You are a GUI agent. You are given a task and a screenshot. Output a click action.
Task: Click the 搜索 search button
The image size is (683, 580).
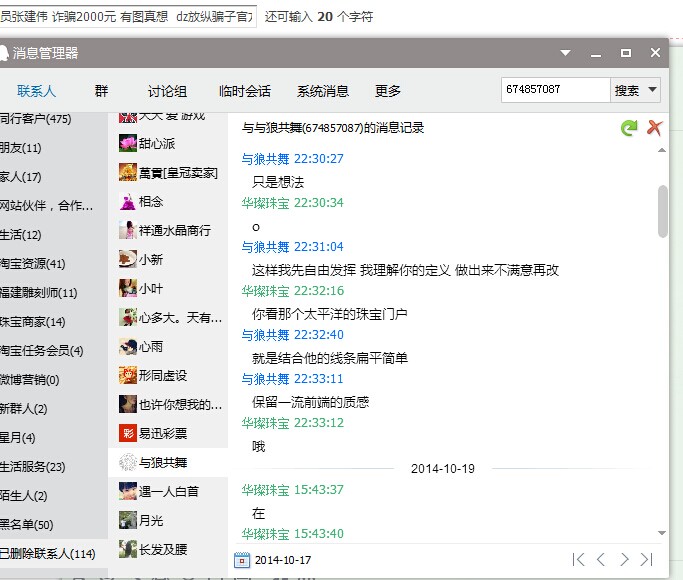[x=627, y=90]
